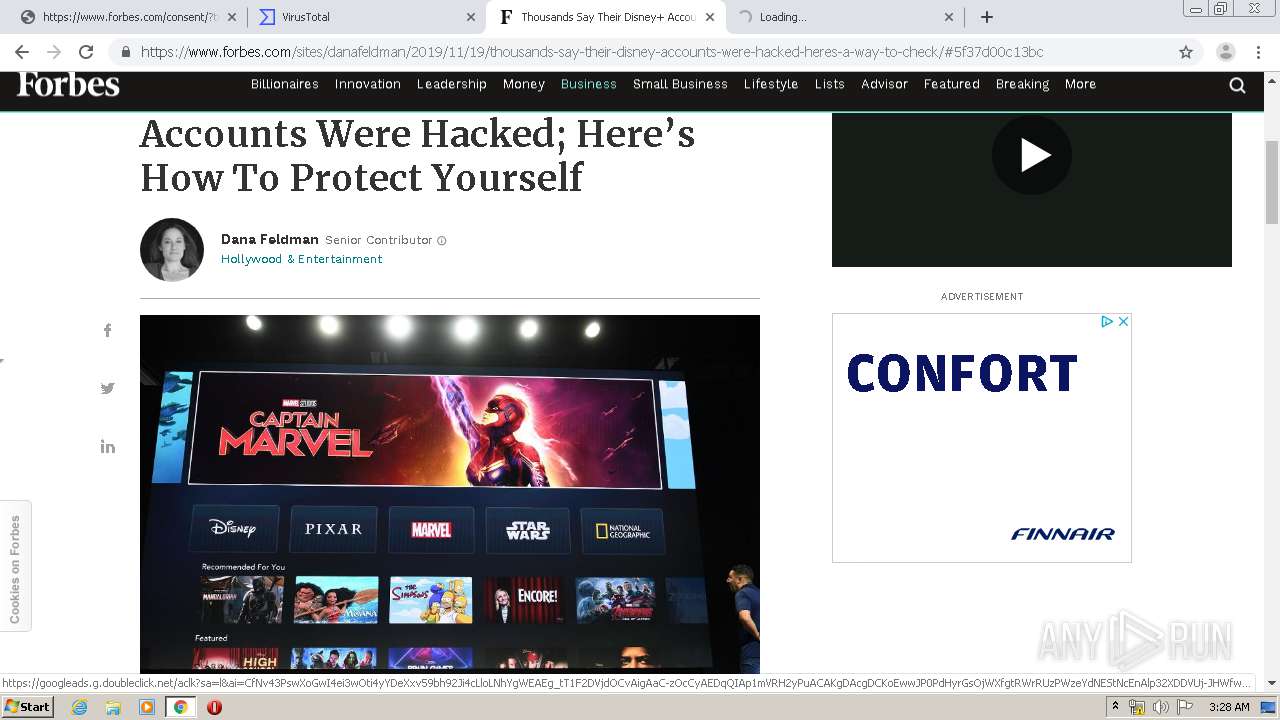Share article on Facebook
Viewport: 1280px width, 720px height.
pos(108,330)
